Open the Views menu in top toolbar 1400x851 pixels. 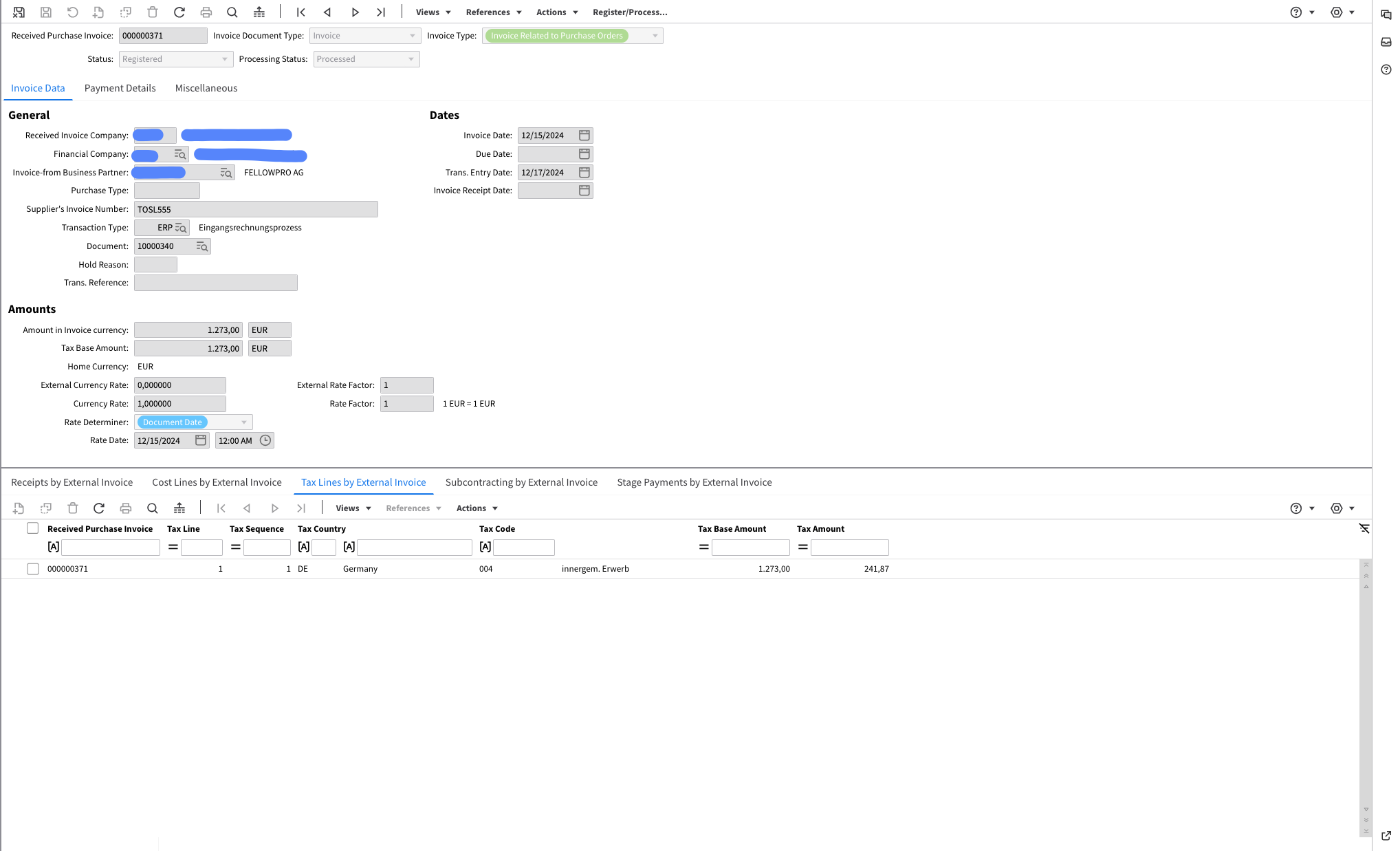coord(433,12)
